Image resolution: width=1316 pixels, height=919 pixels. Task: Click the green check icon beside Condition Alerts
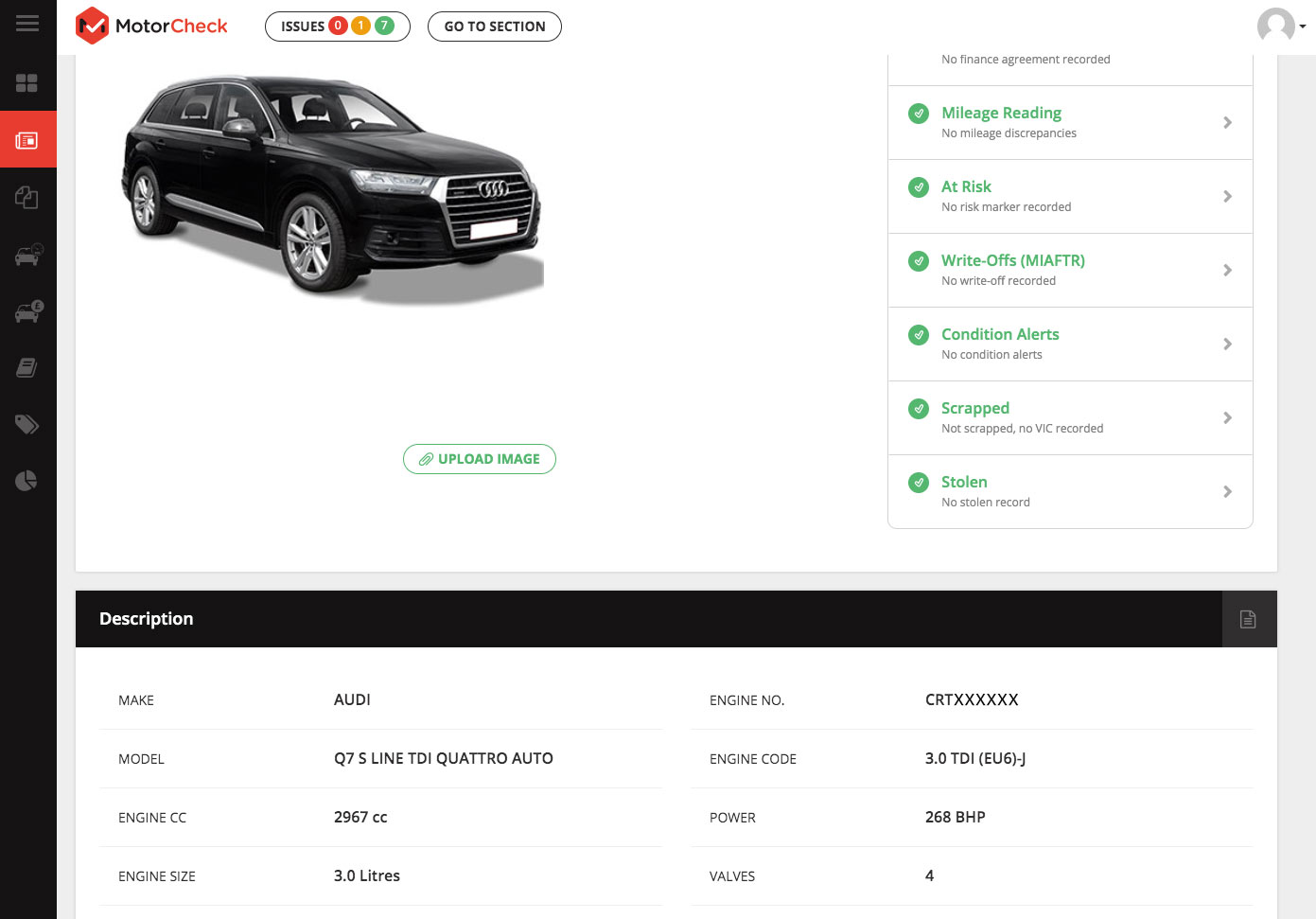tap(919, 335)
